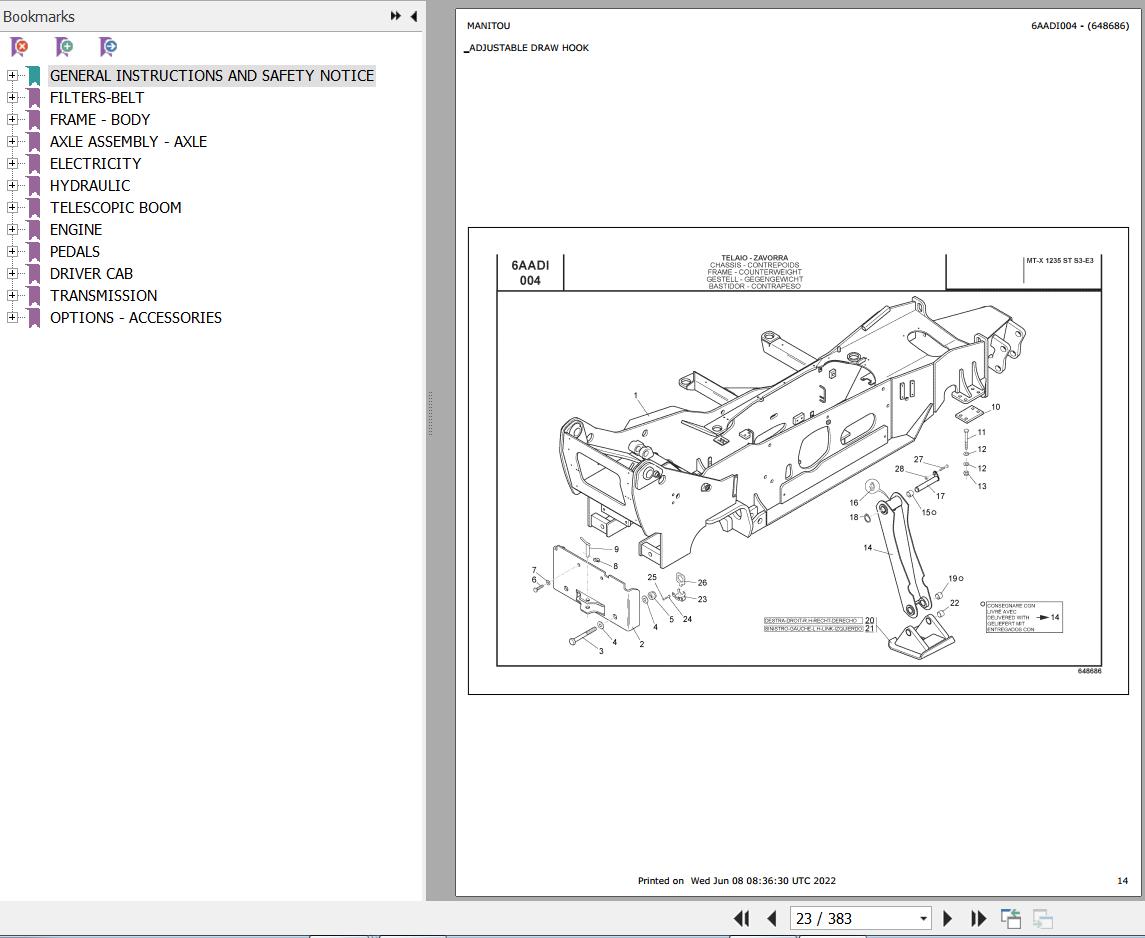Go to previous page arrow
Screen dimensions: 1145x938
coord(772,918)
